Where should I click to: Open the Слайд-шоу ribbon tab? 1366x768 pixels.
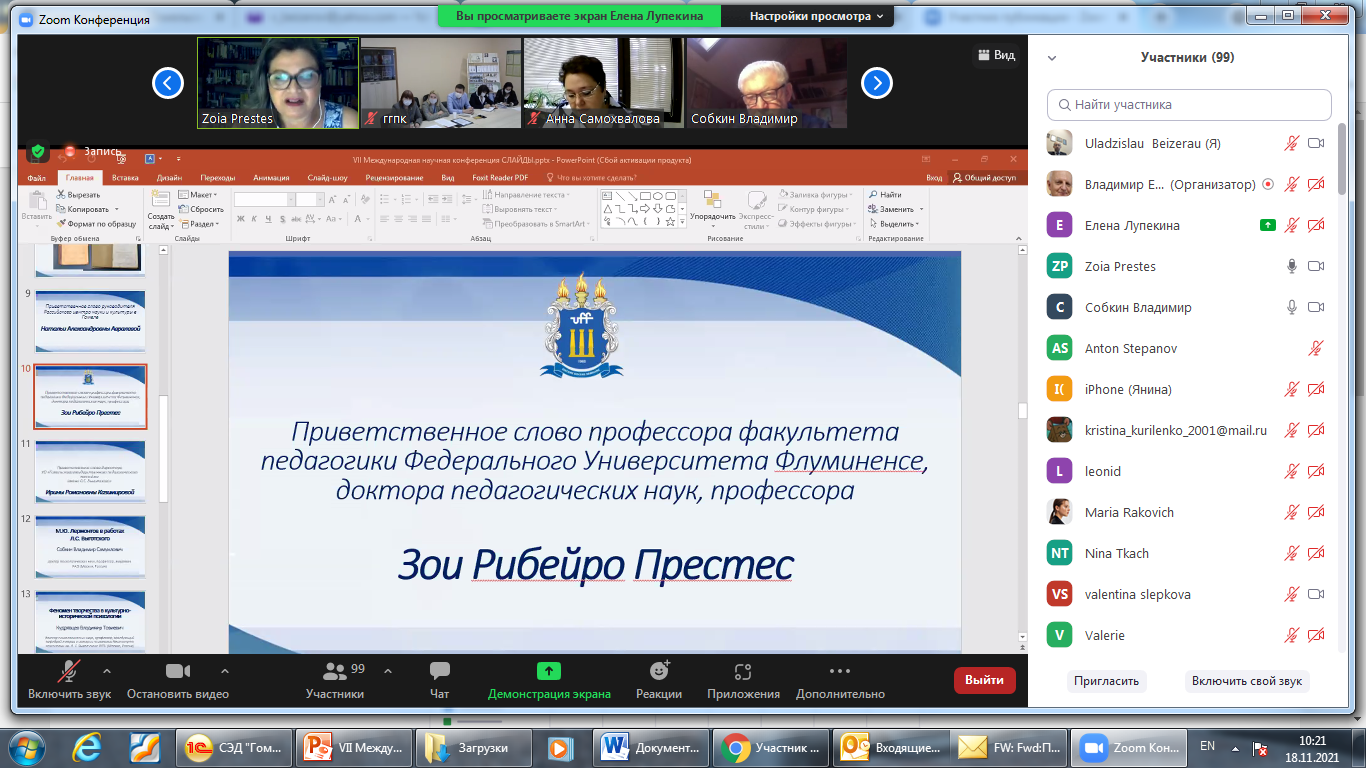click(x=327, y=177)
